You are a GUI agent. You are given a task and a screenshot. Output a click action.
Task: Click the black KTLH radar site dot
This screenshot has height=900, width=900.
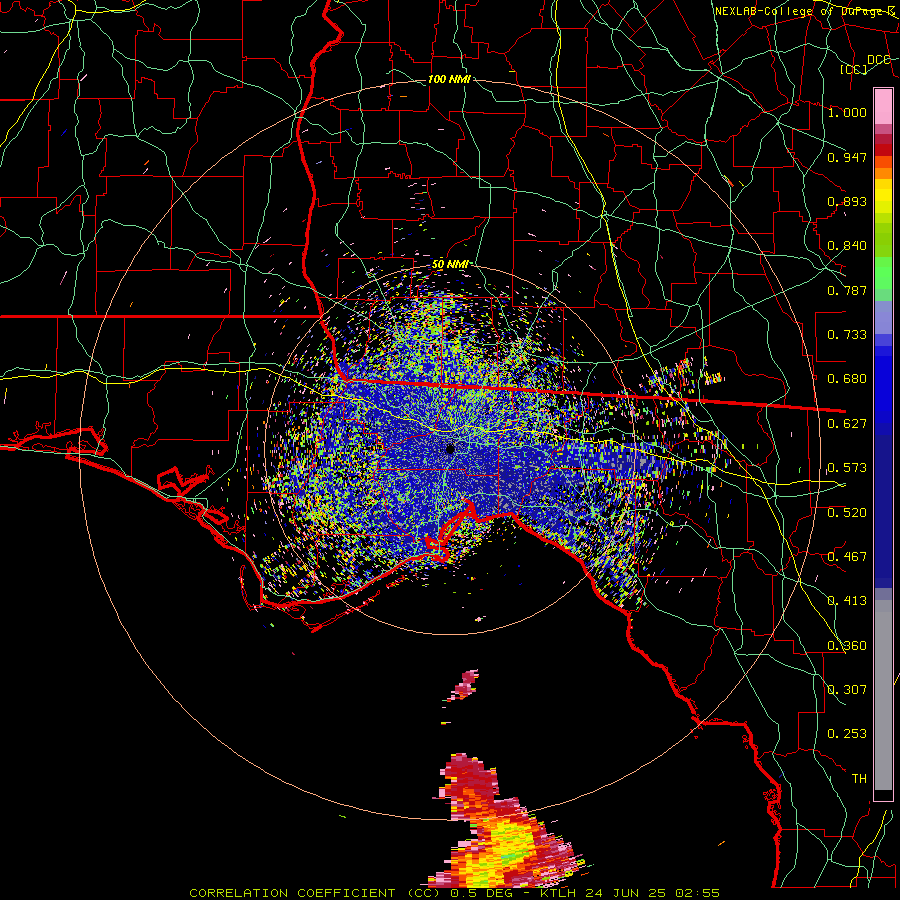click(x=450, y=449)
